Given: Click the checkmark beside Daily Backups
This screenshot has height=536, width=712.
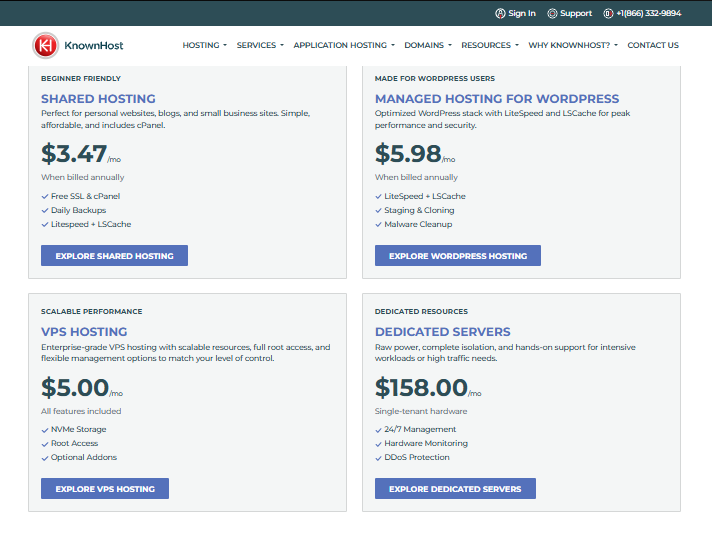Looking at the screenshot, I should [44, 211].
